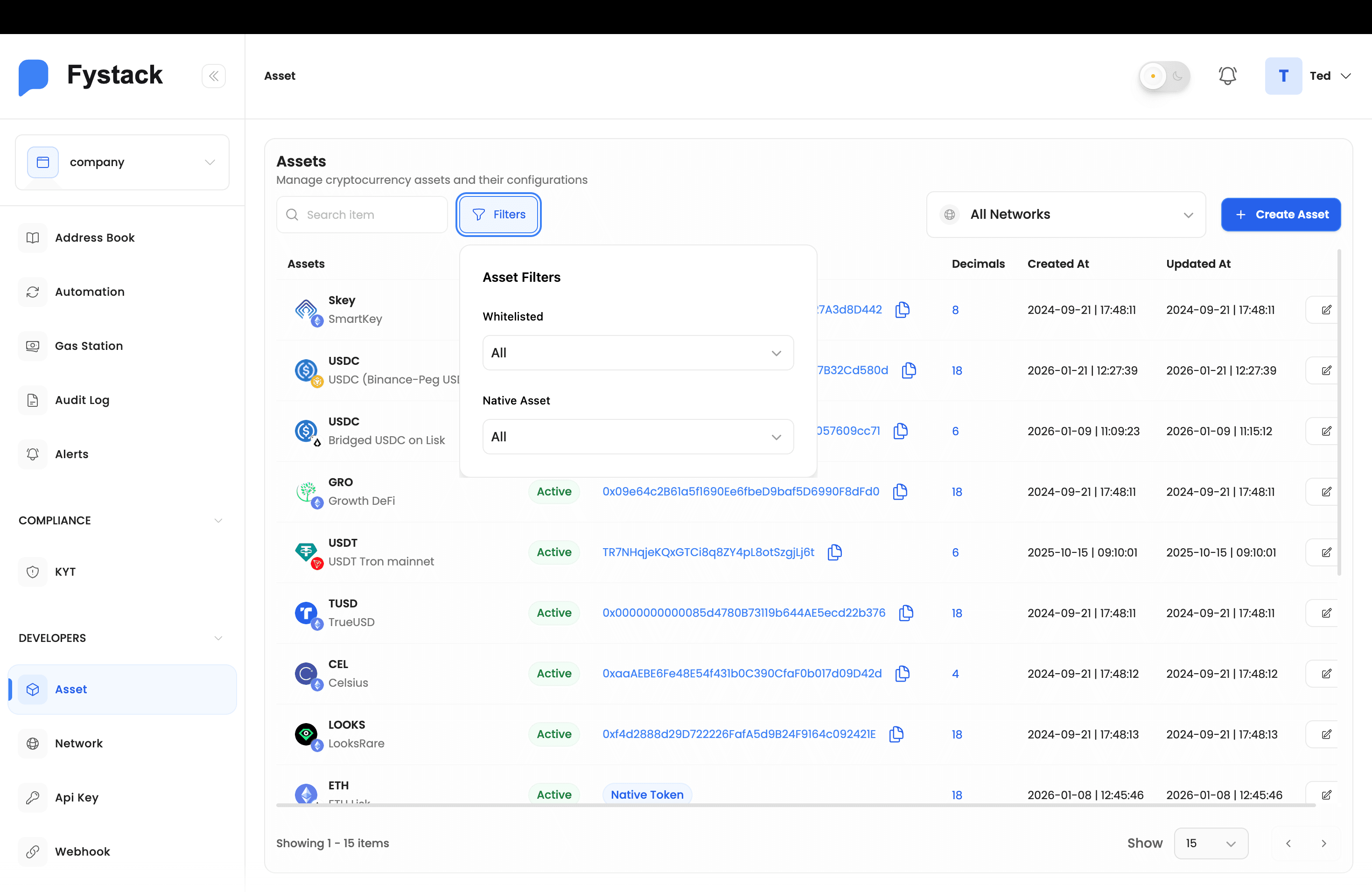1372x892 pixels.
Task: Click the Asset cube icon in sidebar
Action: pyautogui.click(x=33, y=690)
